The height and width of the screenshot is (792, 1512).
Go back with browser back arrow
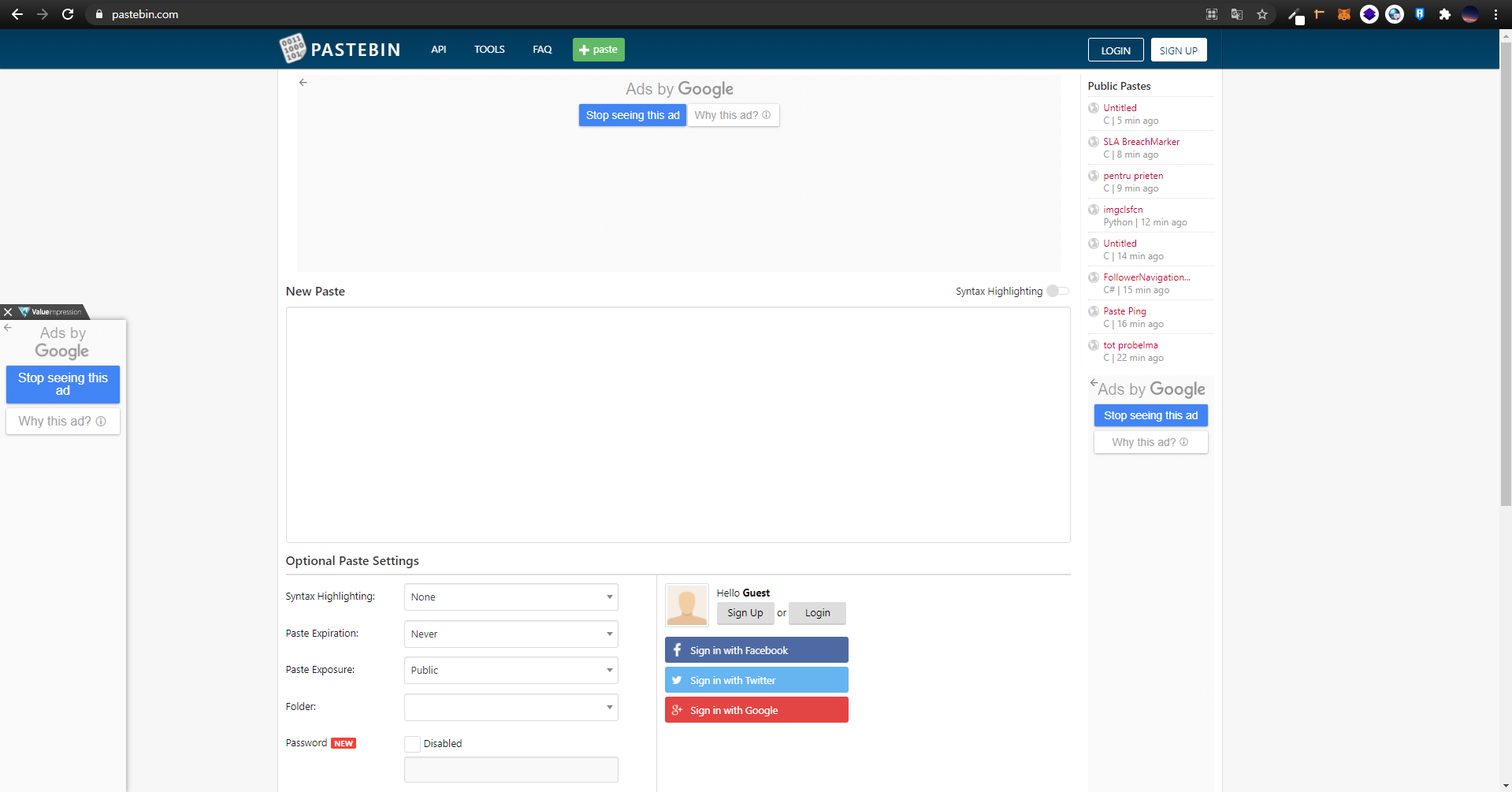(17, 14)
